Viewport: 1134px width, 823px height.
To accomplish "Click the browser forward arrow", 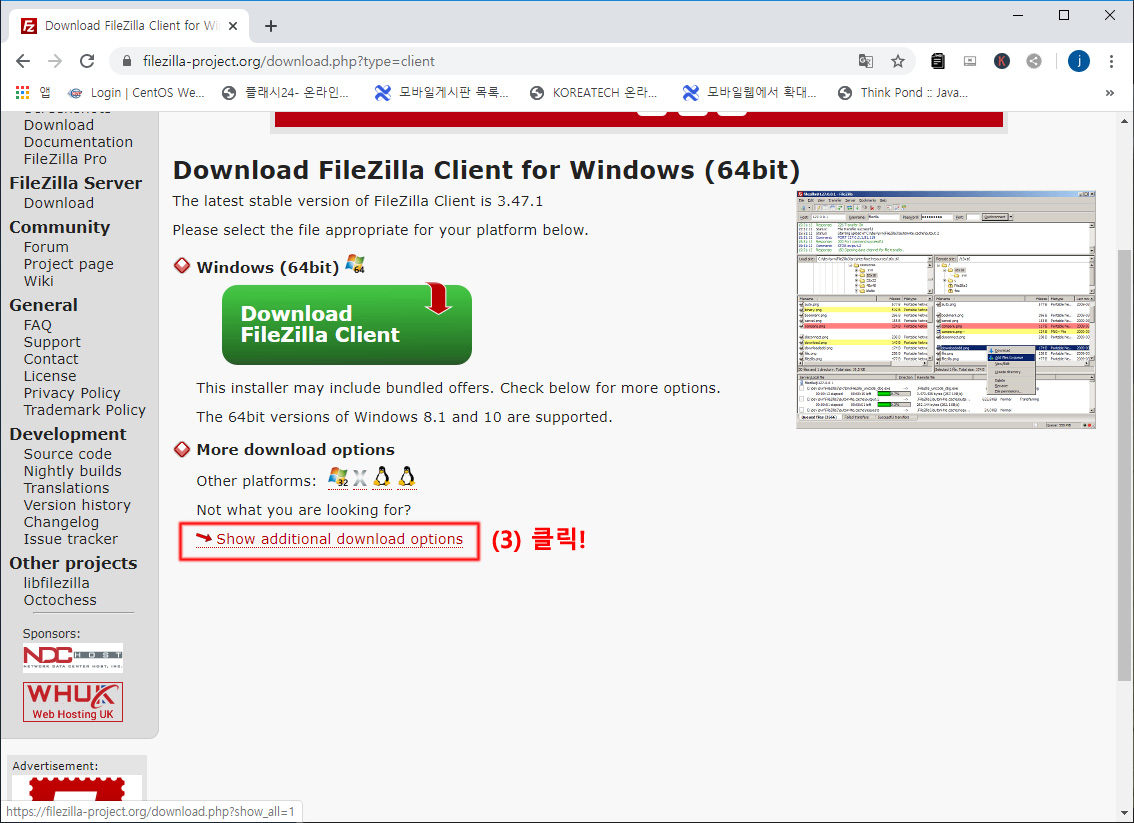I will point(55,61).
